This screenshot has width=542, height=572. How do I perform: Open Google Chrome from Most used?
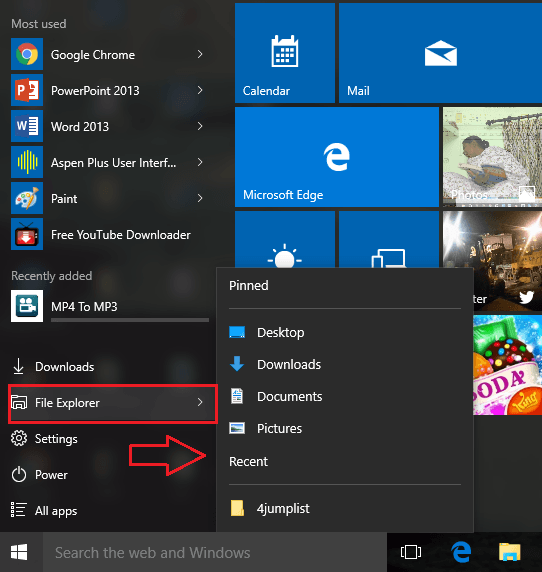point(109,54)
